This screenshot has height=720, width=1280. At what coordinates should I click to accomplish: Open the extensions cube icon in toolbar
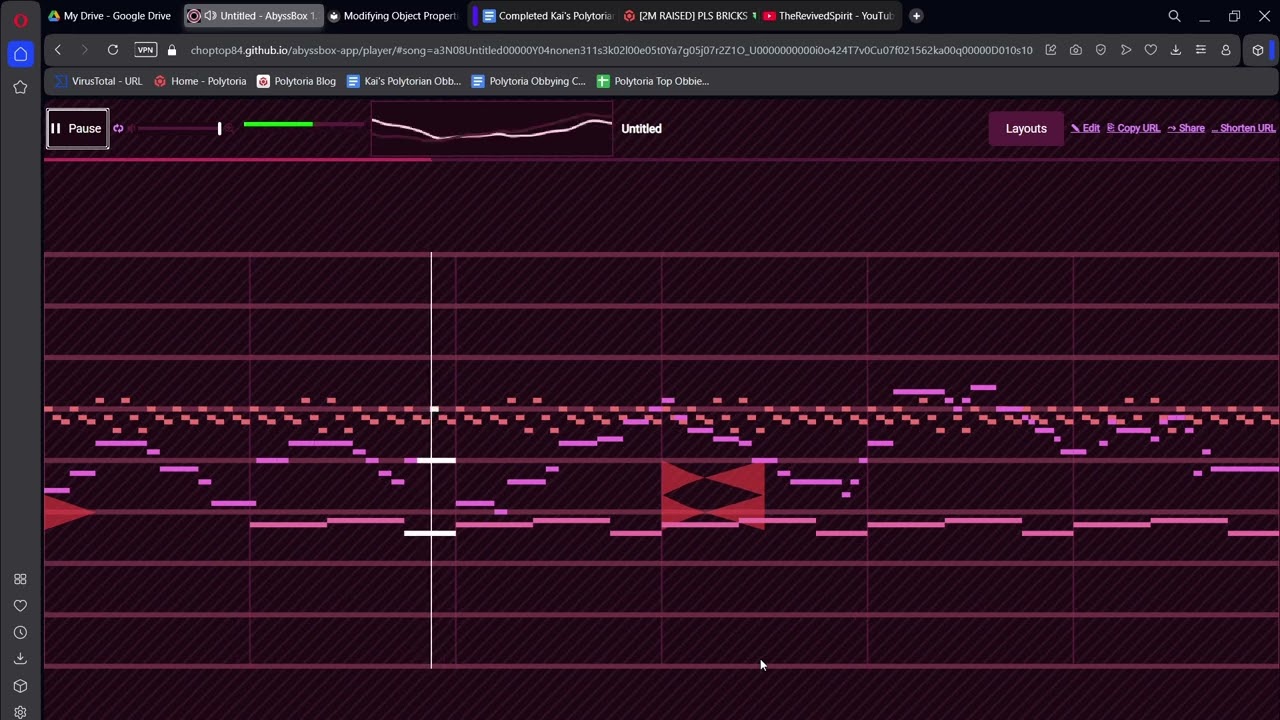(x=1258, y=50)
